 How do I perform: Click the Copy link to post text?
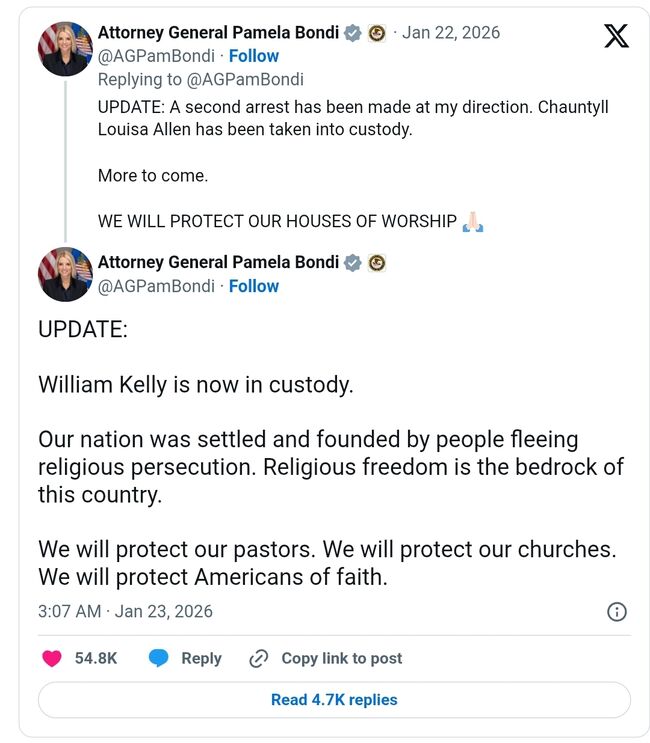coord(341,658)
